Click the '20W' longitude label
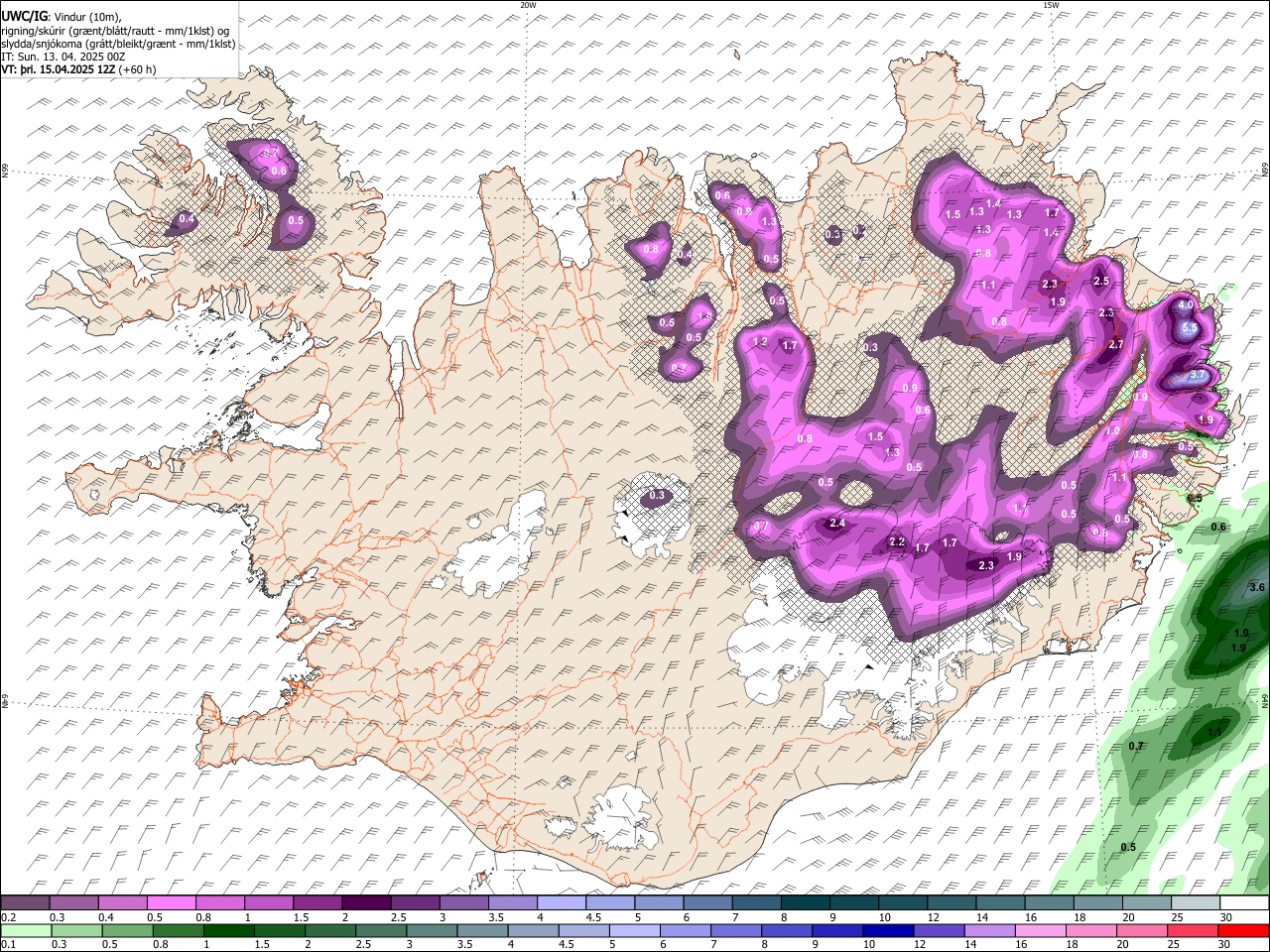Viewport: 1270px width, 952px height. pyautogui.click(x=528, y=5)
